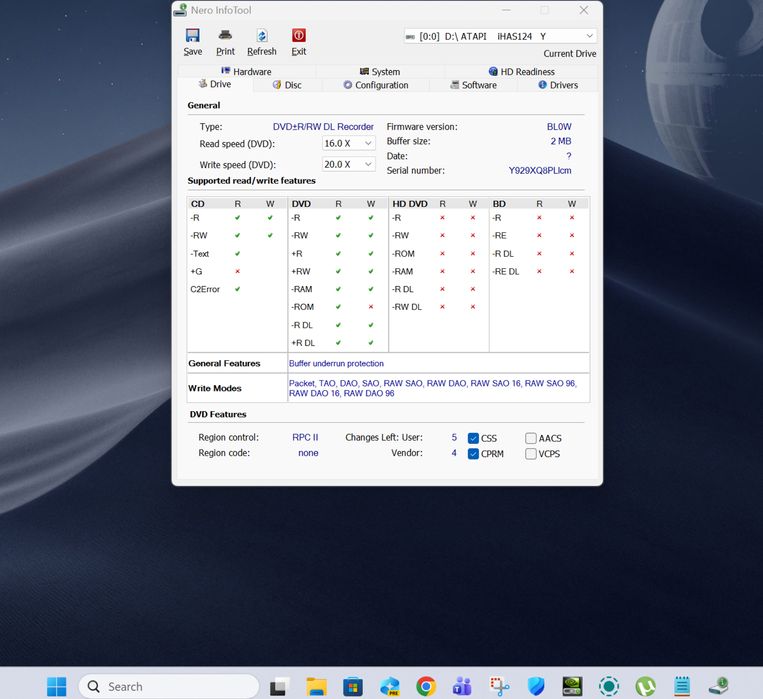Click the Hardware tab icon

226,71
